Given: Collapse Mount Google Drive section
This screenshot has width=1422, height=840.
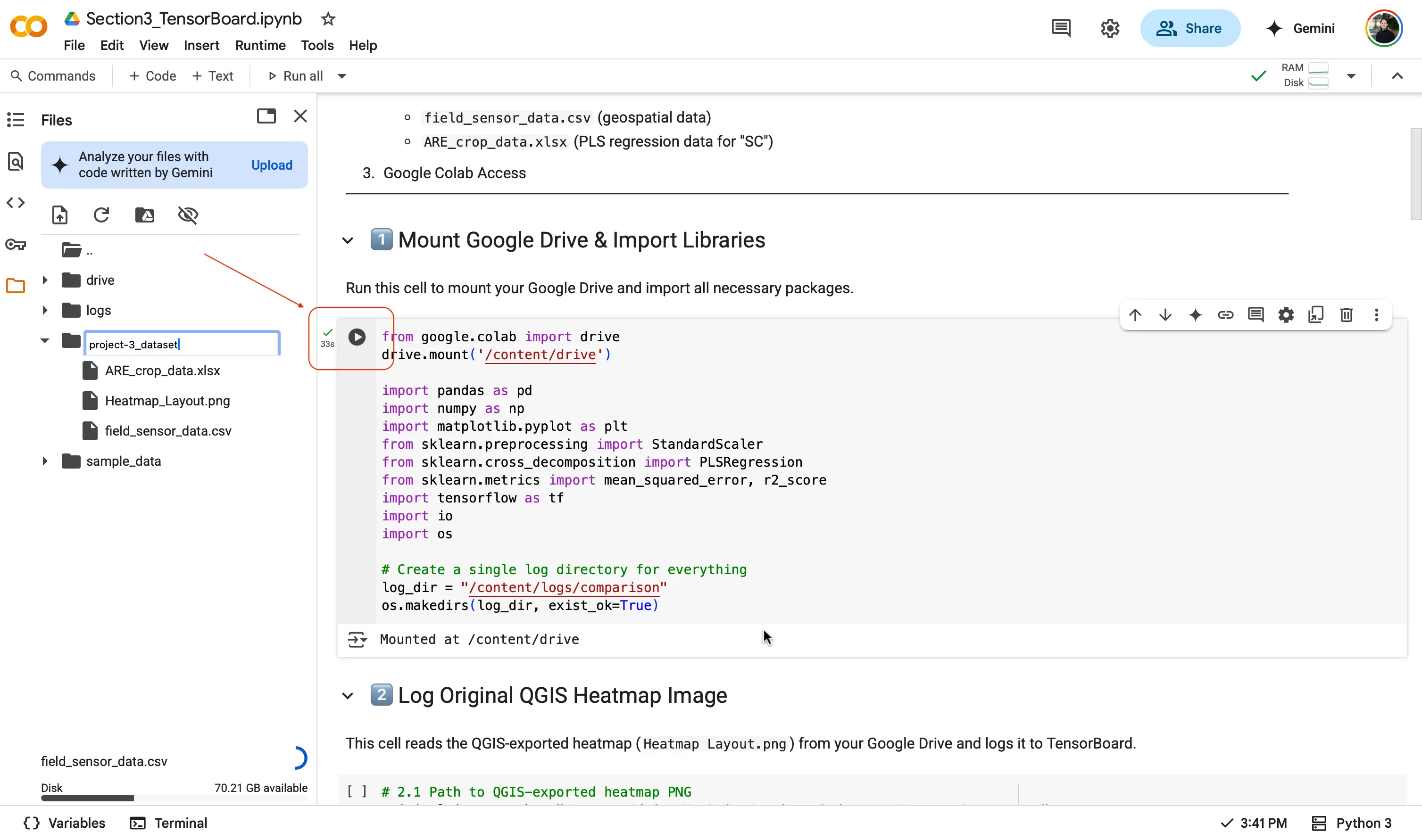Looking at the screenshot, I should coord(348,240).
